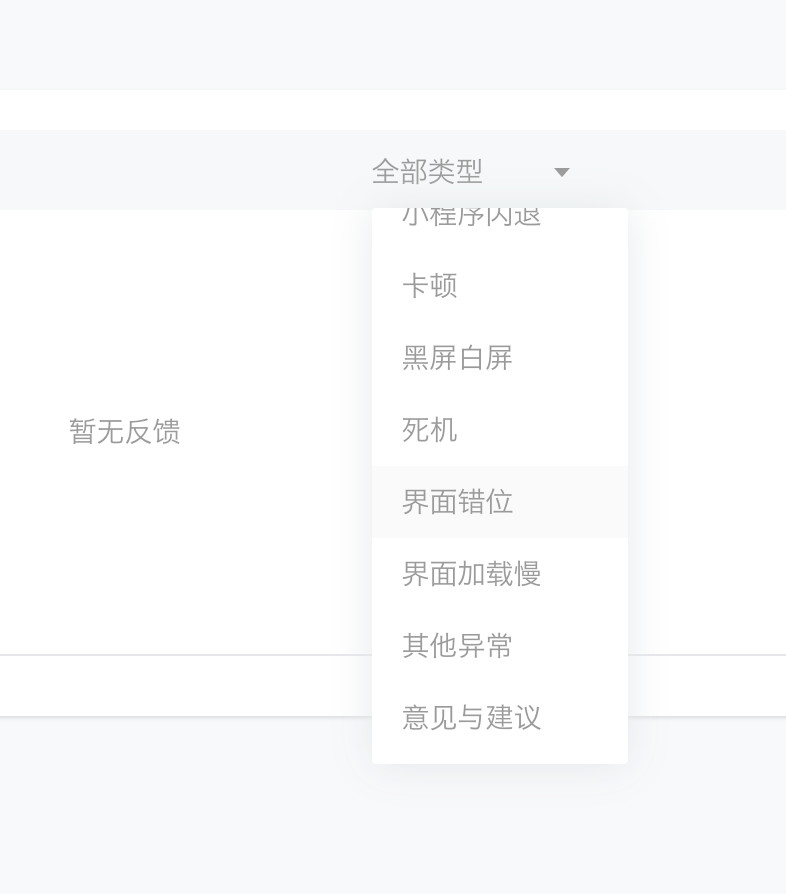786x894 pixels.
Task: Choose 界面加载慢 from the list
Action: point(471,574)
